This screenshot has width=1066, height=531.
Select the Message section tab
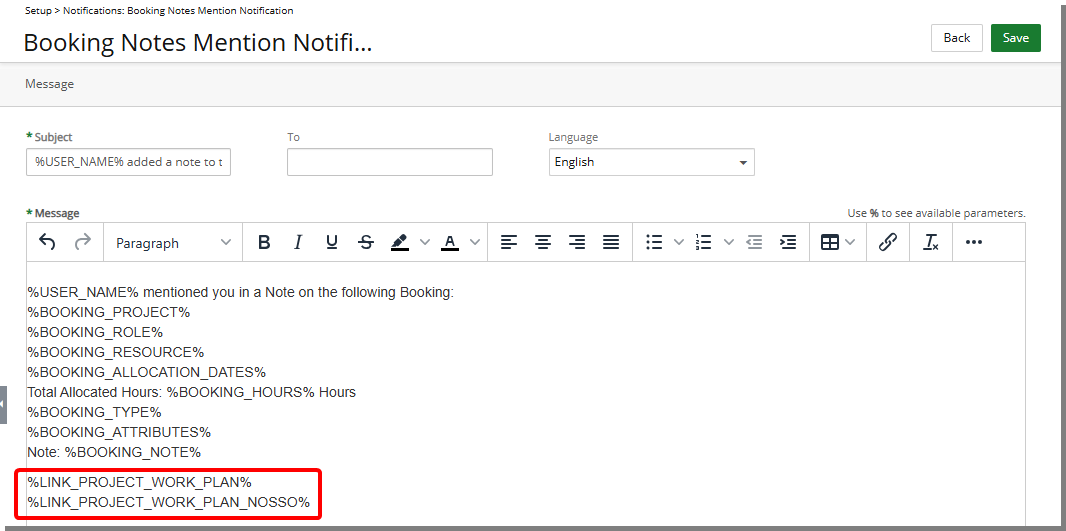[x=50, y=84]
